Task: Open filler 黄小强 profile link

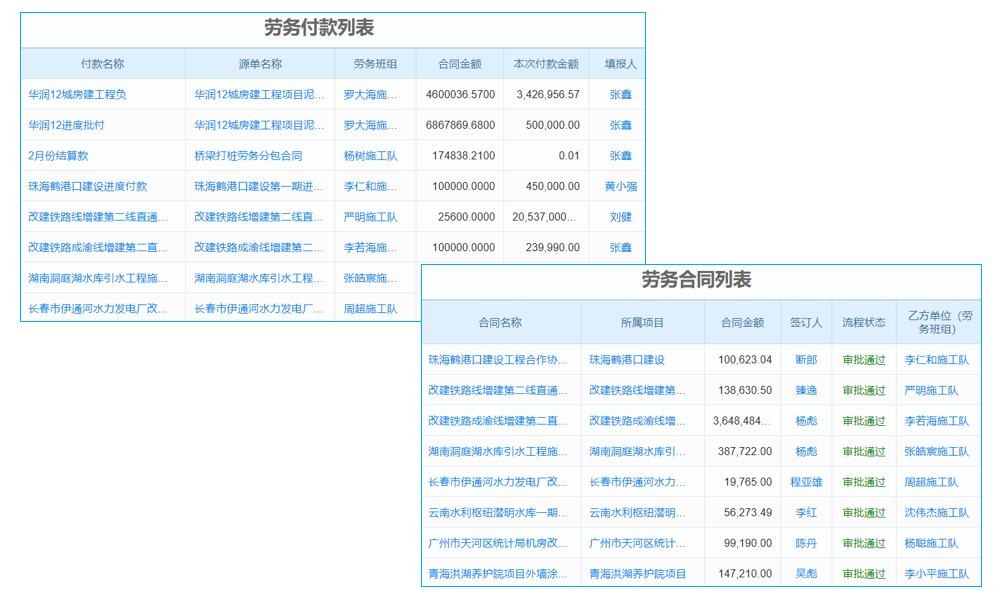Action: tap(619, 186)
